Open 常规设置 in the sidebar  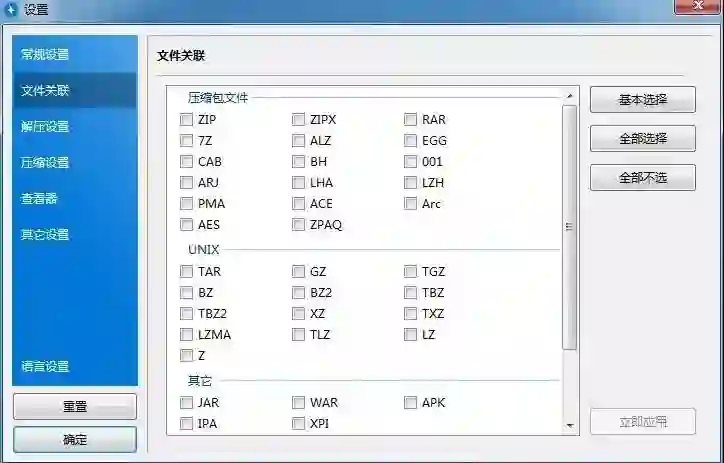click(75, 54)
